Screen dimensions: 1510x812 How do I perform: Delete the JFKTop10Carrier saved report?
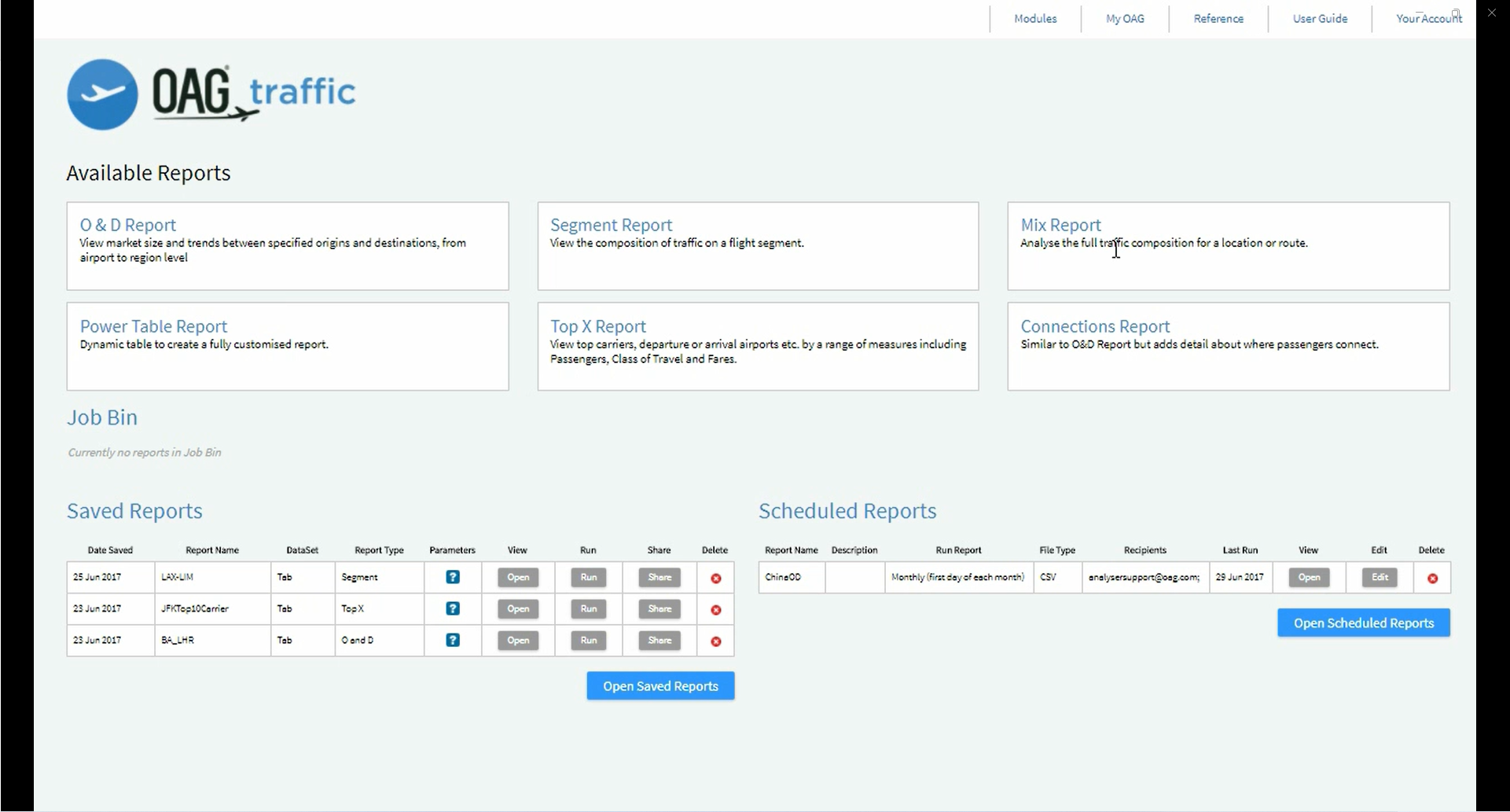pyautogui.click(x=716, y=610)
